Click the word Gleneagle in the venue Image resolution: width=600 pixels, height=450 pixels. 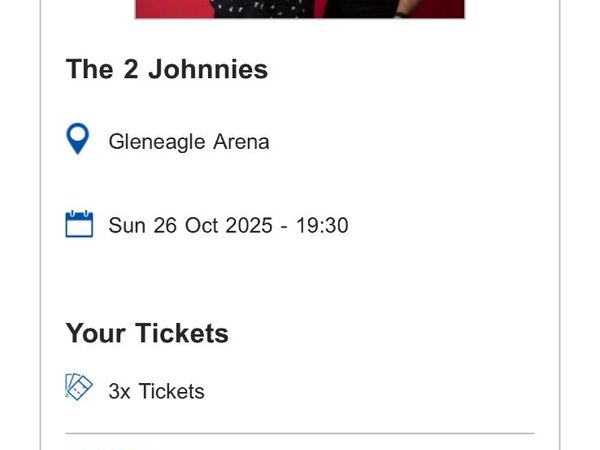click(x=159, y=142)
